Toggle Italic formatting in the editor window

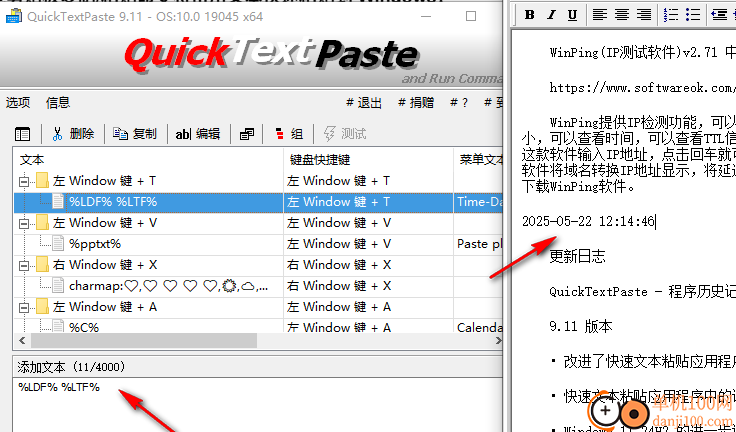(551, 15)
